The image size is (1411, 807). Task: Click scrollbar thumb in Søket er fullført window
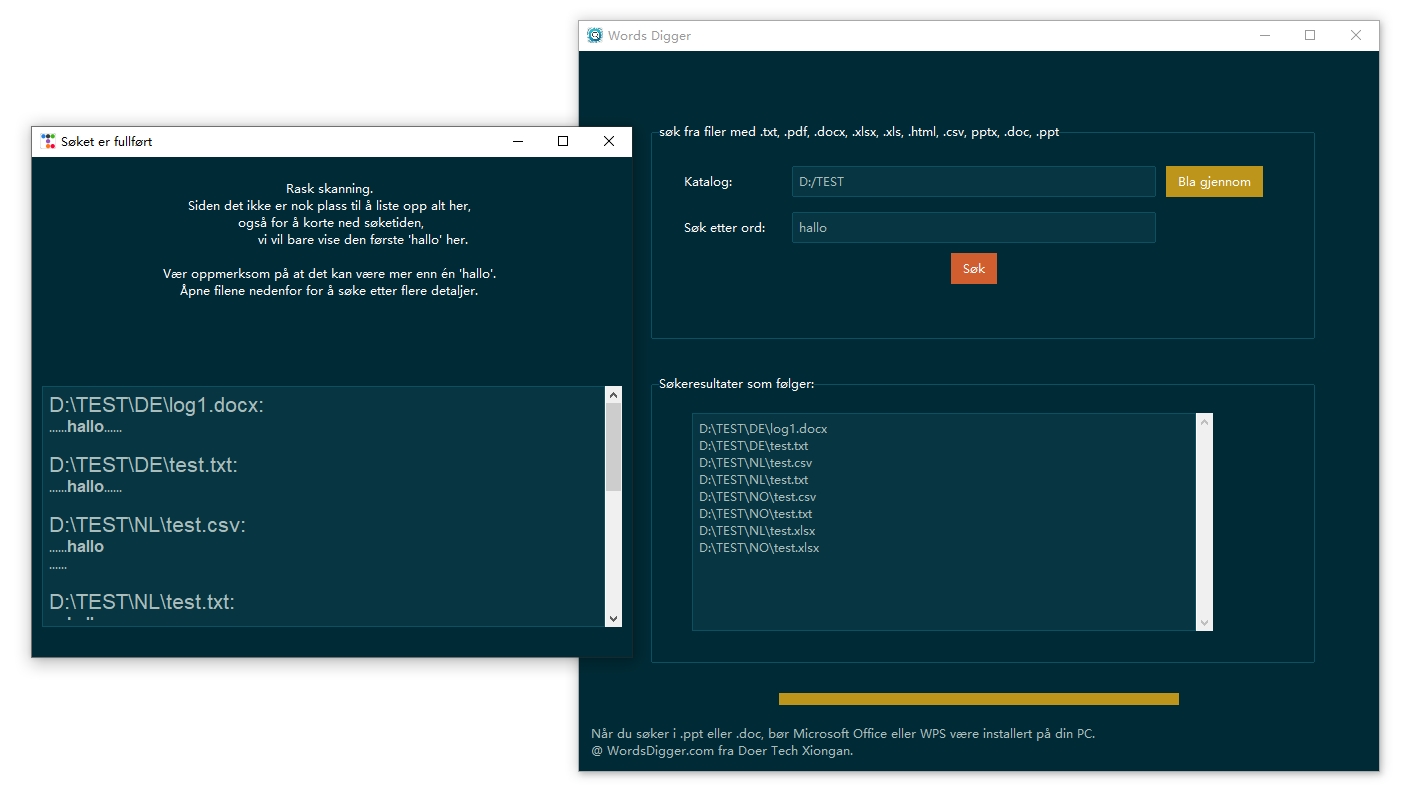click(x=614, y=447)
